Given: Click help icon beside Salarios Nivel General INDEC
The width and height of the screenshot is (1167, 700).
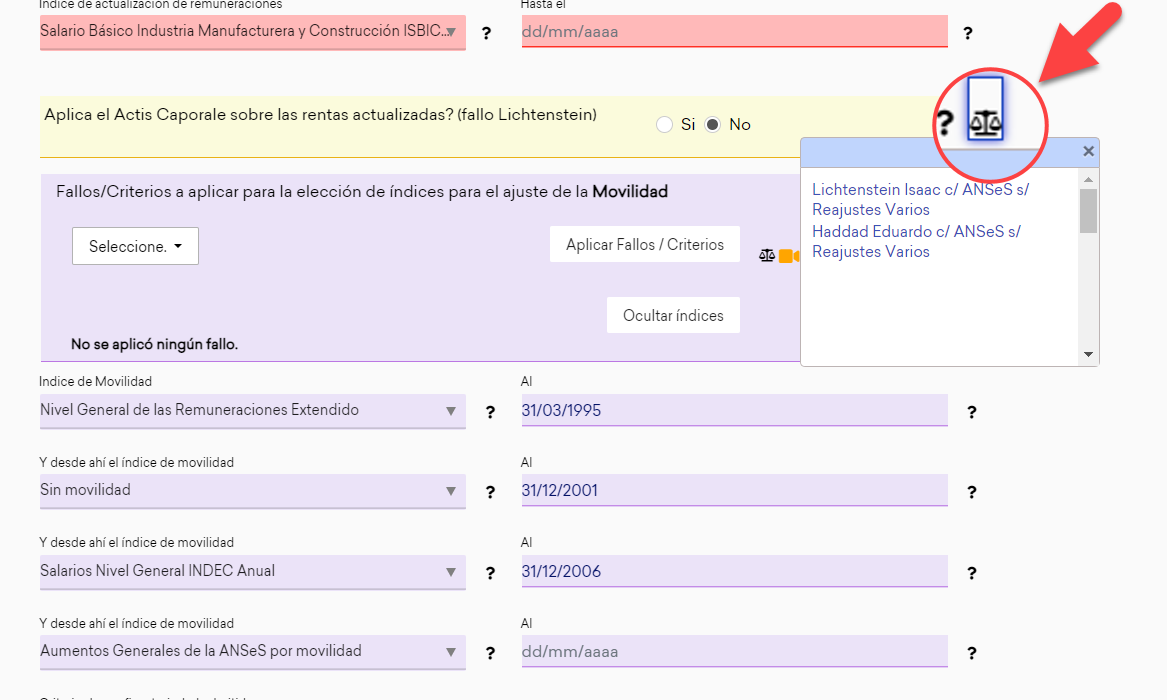Looking at the screenshot, I should [x=490, y=574].
